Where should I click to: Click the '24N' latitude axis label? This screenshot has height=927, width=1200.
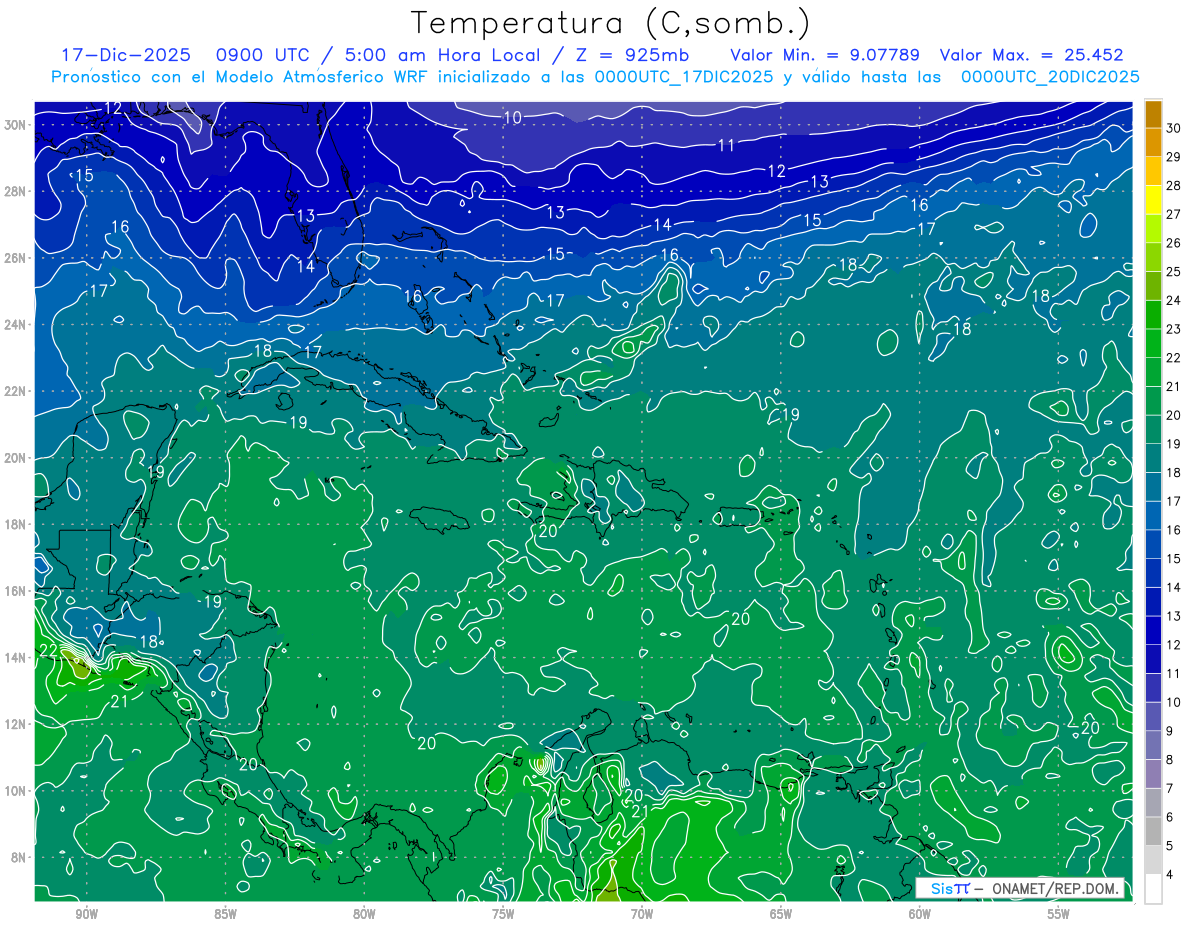coord(15,325)
